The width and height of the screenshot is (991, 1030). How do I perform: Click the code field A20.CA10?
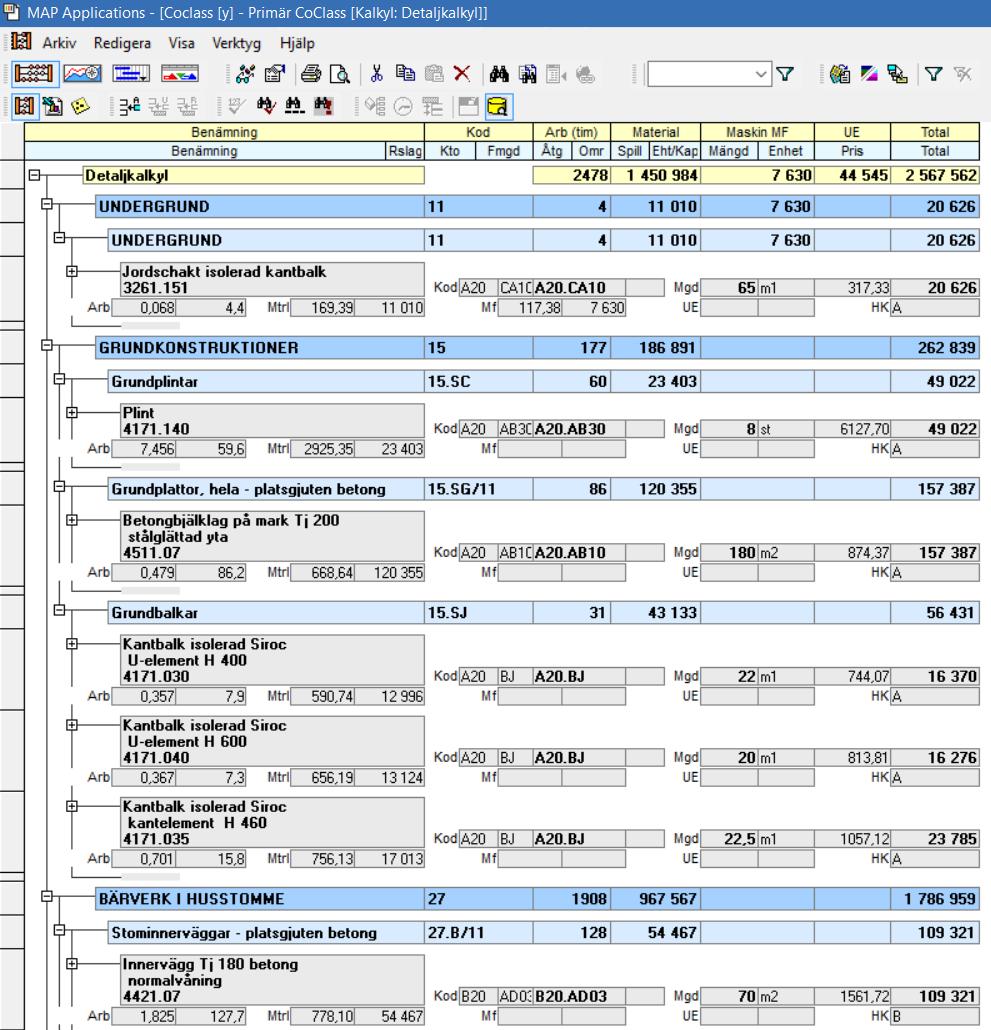tap(579, 288)
